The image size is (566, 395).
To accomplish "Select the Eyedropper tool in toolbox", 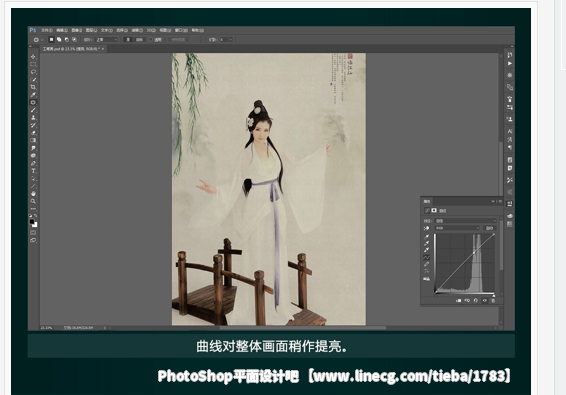I will click(x=33, y=95).
